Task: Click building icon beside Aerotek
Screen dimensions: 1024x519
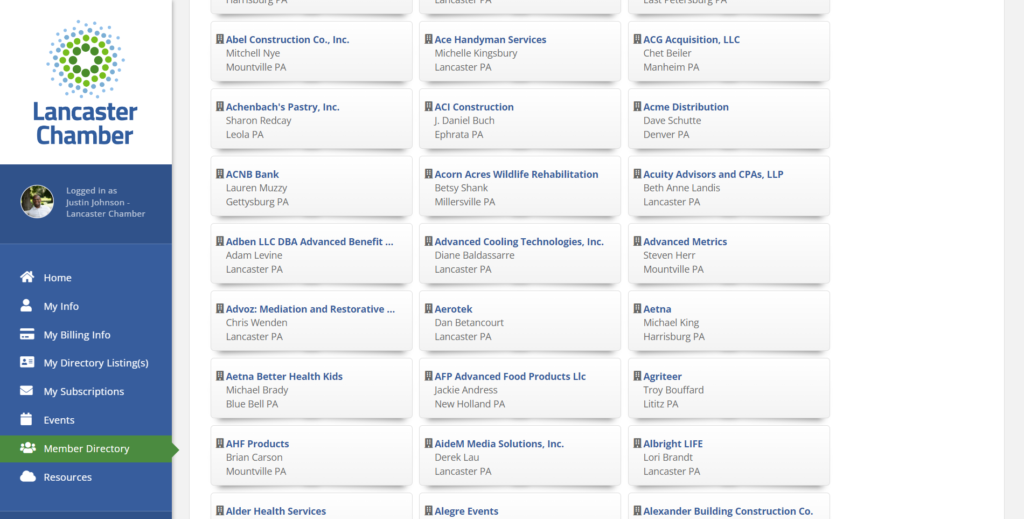Action: [428, 308]
